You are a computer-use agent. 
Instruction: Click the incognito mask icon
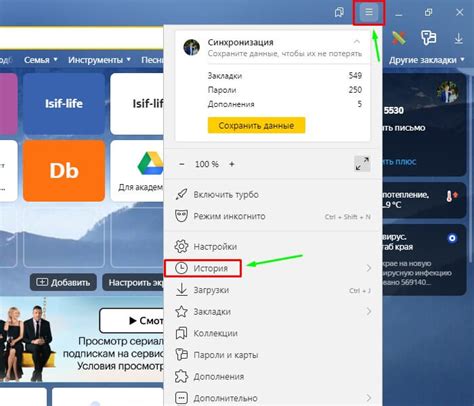[182, 216]
